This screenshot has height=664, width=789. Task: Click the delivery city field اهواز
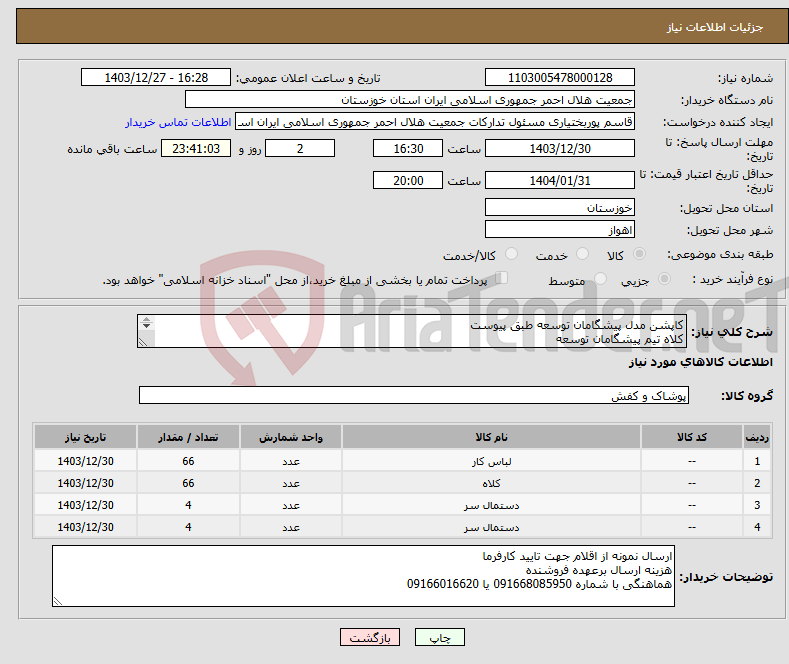[559, 229]
